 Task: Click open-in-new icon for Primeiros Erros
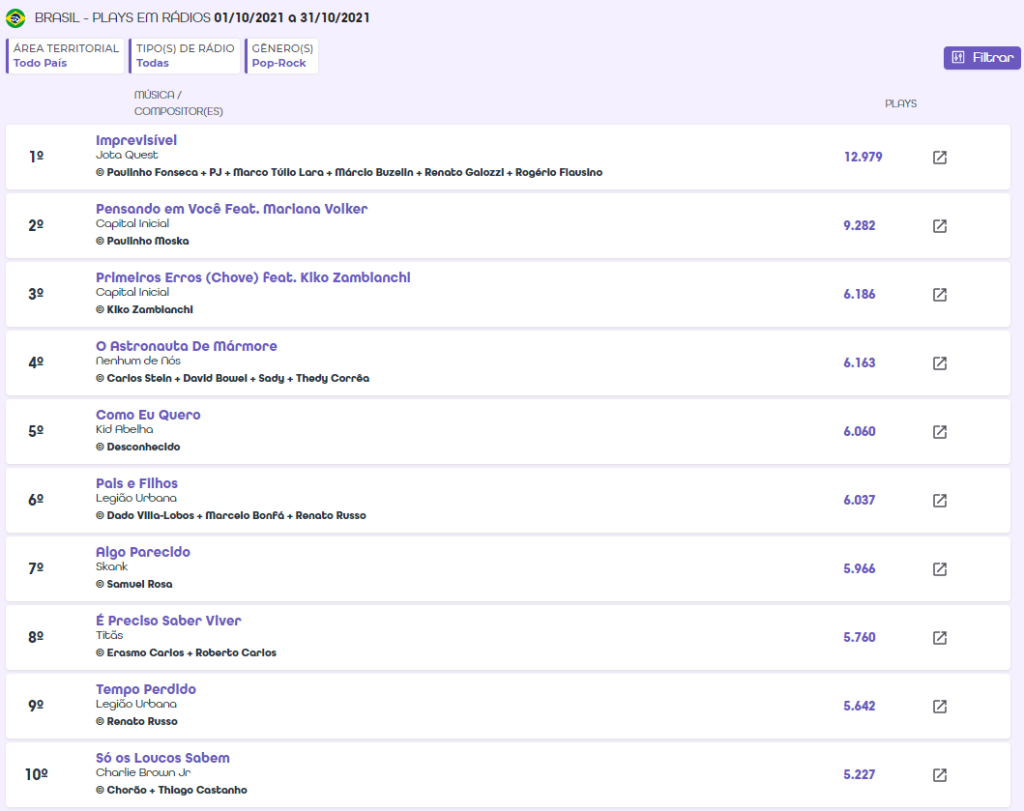click(939, 295)
